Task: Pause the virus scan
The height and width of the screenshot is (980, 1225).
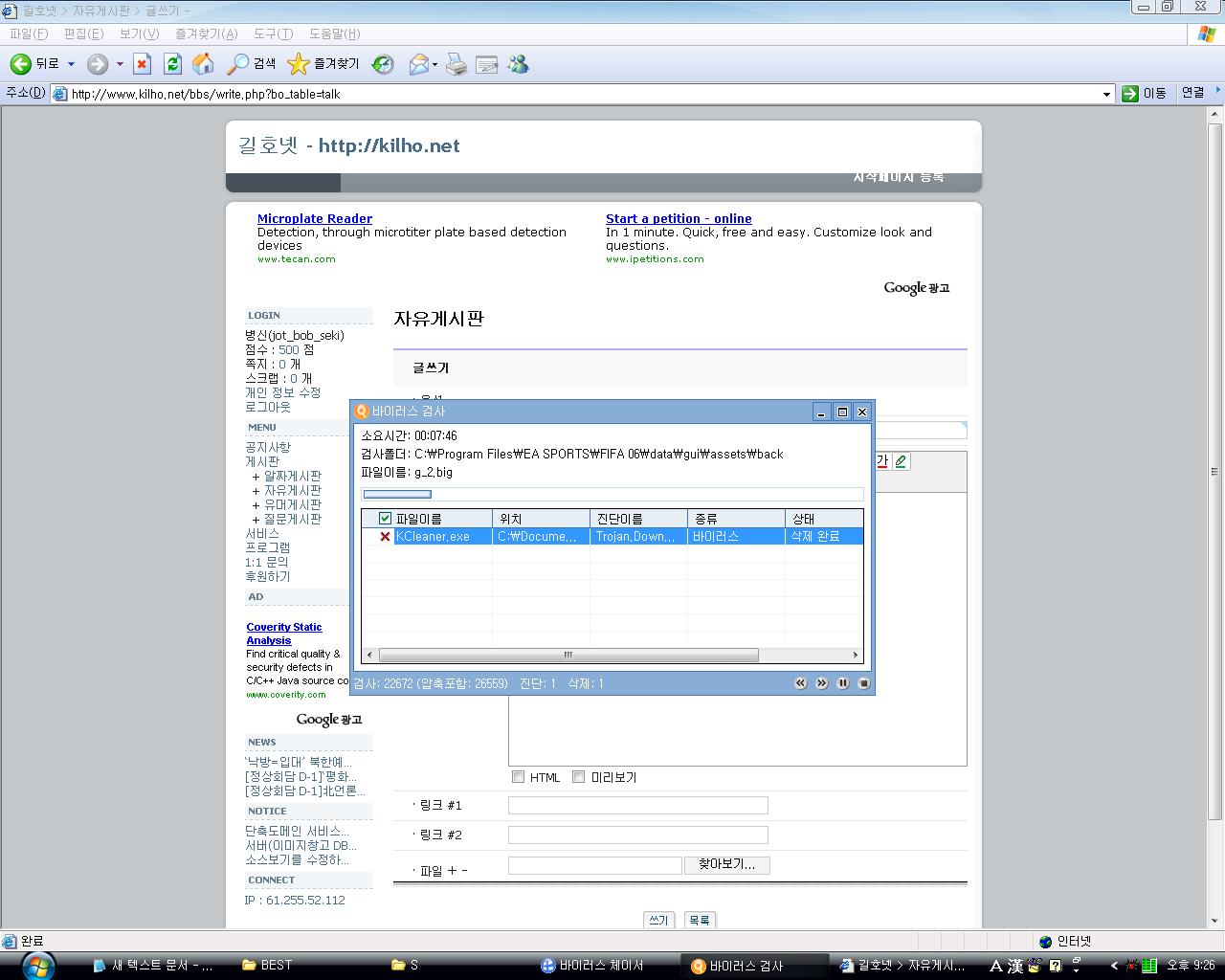Action: pos(843,683)
